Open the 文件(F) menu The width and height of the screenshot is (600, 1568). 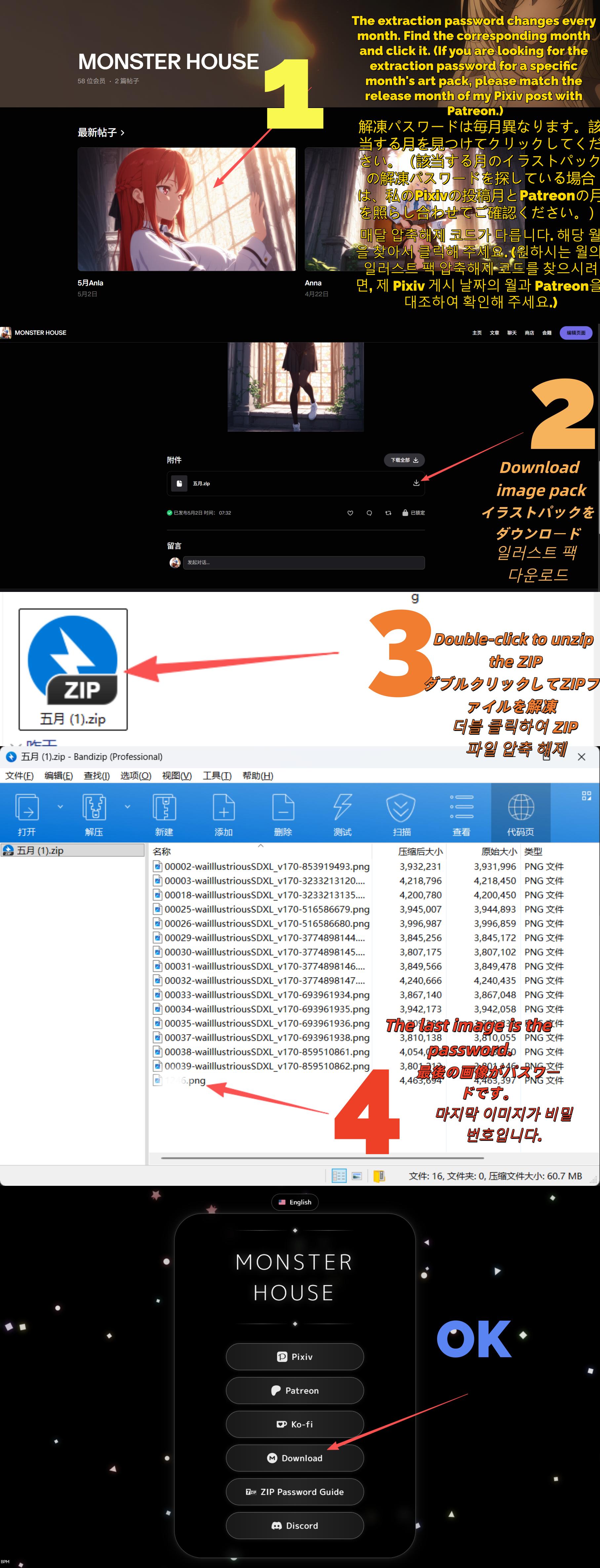point(20,776)
